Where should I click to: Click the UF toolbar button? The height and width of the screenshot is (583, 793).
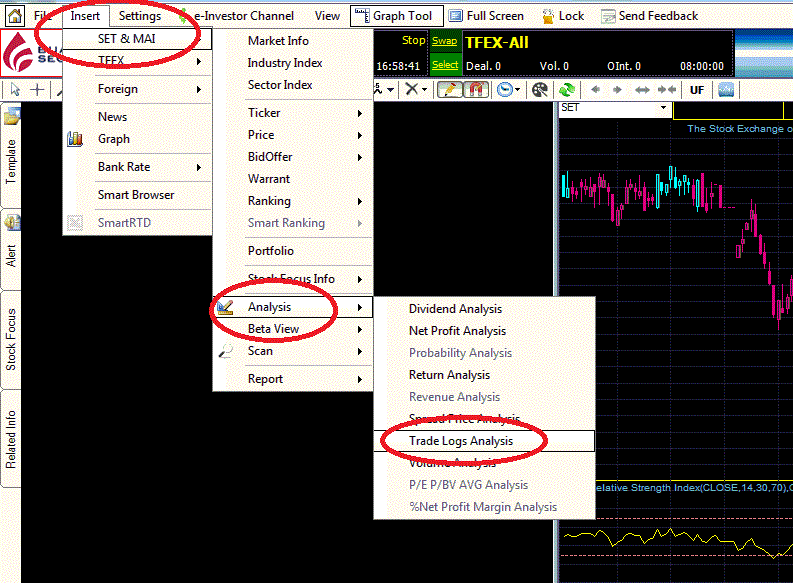tap(696, 90)
